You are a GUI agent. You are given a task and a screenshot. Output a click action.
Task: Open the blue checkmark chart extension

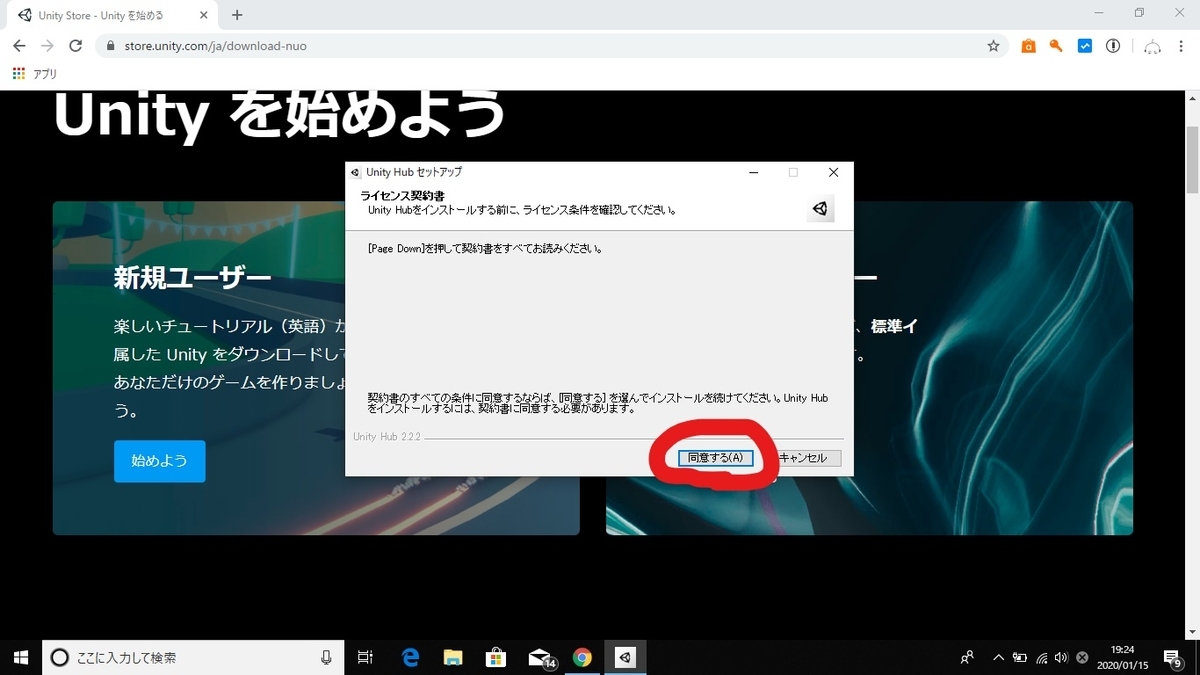pyautogui.click(x=1085, y=46)
